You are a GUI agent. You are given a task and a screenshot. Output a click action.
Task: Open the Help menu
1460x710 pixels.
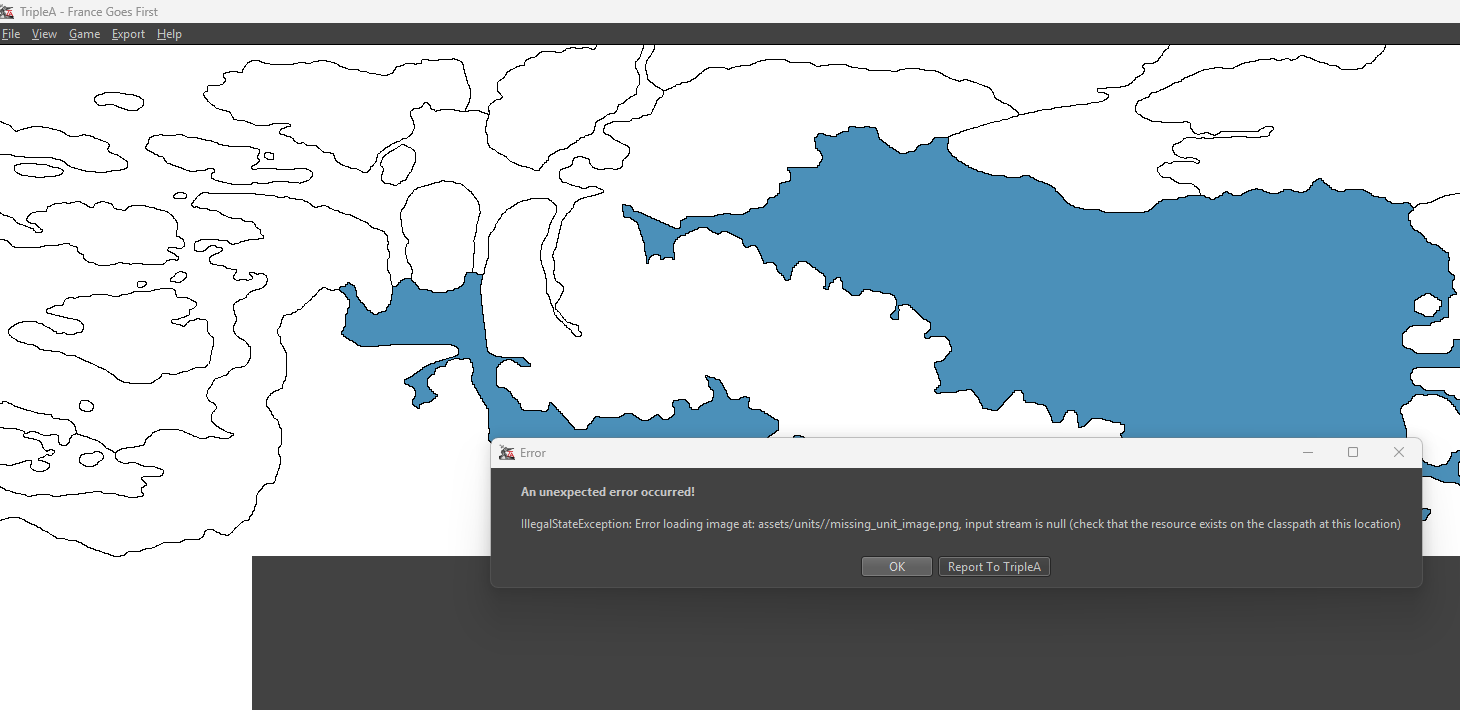point(169,34)
